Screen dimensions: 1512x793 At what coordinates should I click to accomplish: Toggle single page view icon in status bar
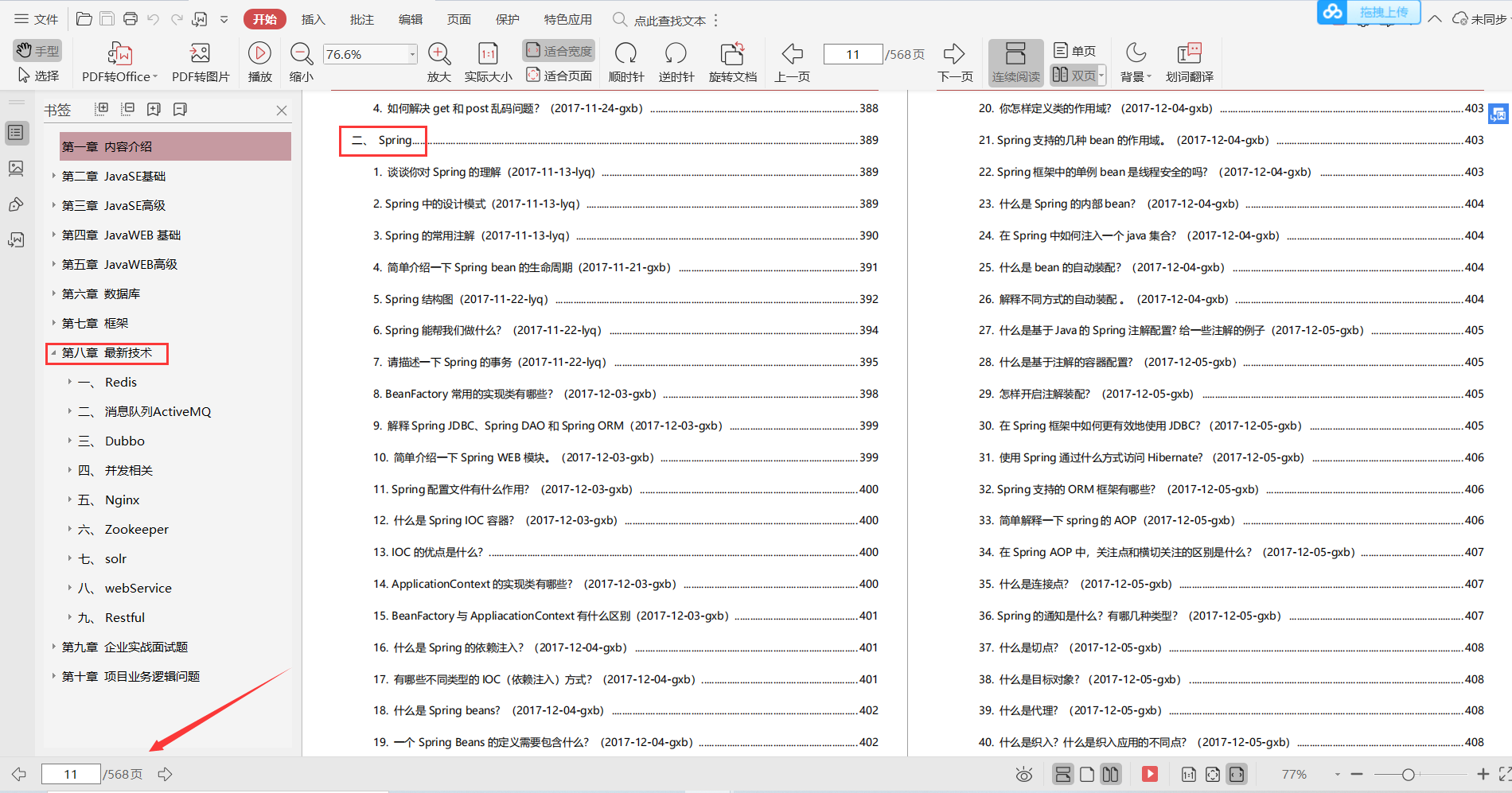pyautogui.click(x=1087, y=774)
